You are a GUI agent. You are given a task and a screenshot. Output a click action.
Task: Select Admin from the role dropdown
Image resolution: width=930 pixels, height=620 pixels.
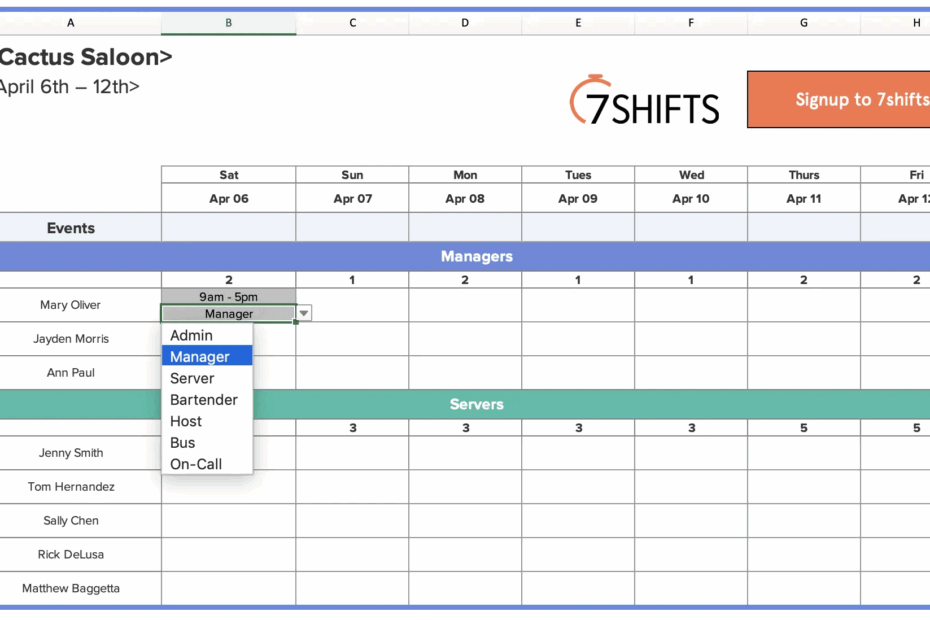tap(191, 335)
